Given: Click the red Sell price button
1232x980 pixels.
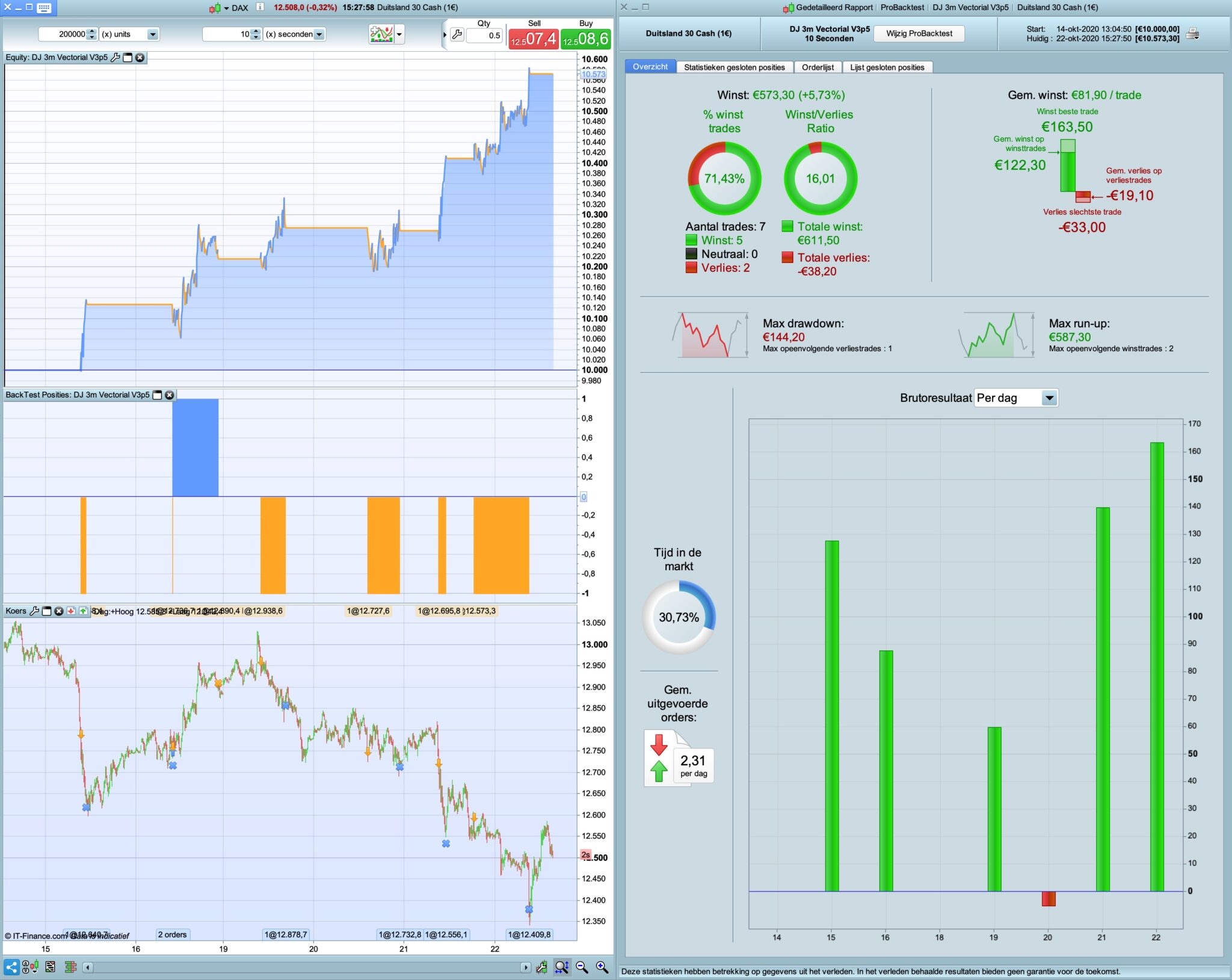Looking at the screenshot, I should (533, 39).
